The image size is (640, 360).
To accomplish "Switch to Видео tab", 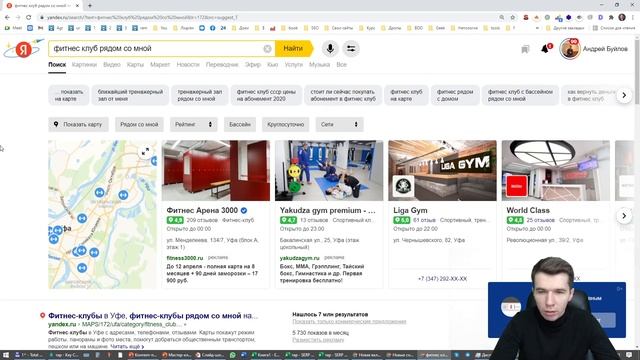I will coord(112,65).
